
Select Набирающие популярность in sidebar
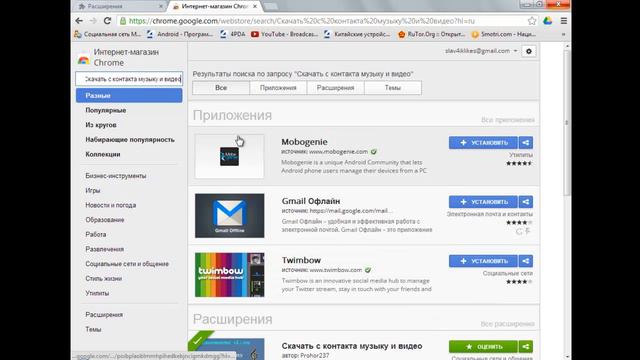coord(130,140)
